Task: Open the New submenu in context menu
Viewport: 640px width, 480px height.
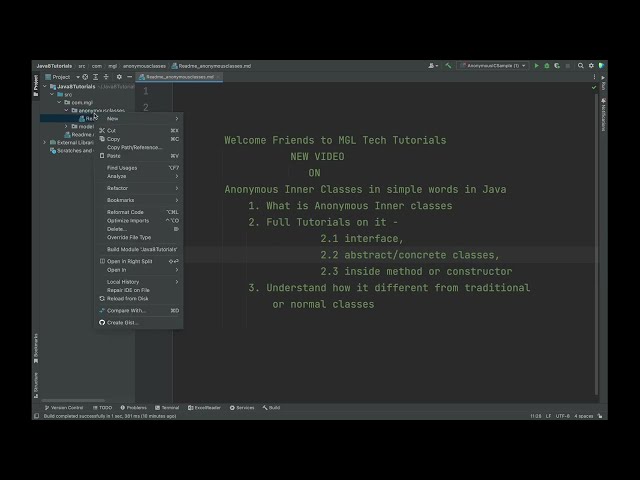Action: coord(139,119)
